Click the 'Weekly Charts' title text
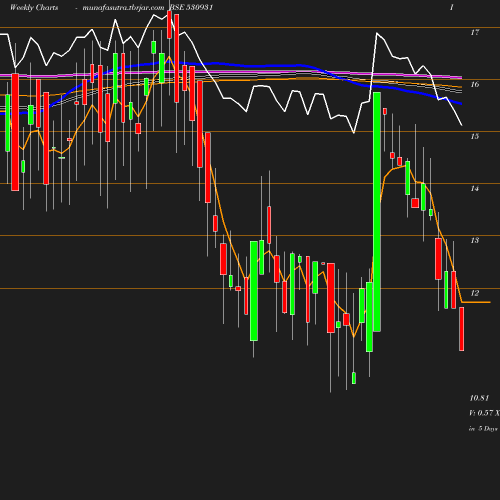500x500 pixels. pos(34,7)
